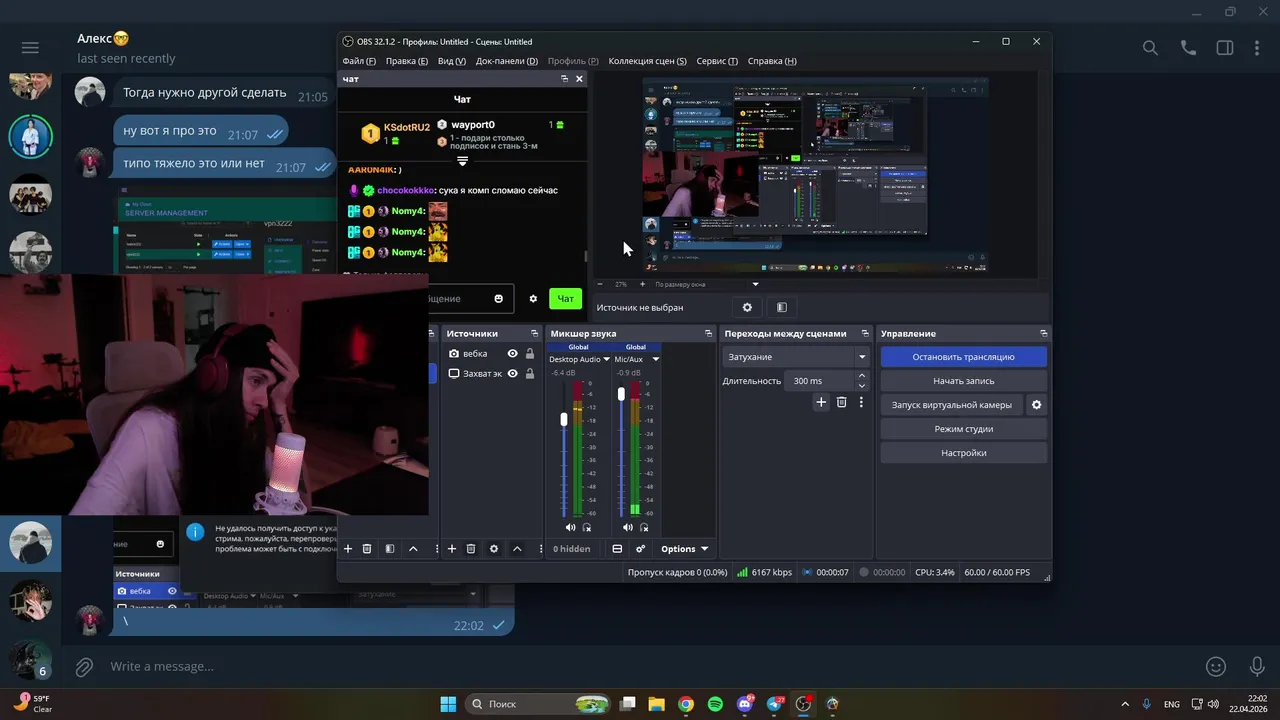Open the Коллекция сцен menu
The width and height of the screenshot is (1280, 720).
pos(647,61)
